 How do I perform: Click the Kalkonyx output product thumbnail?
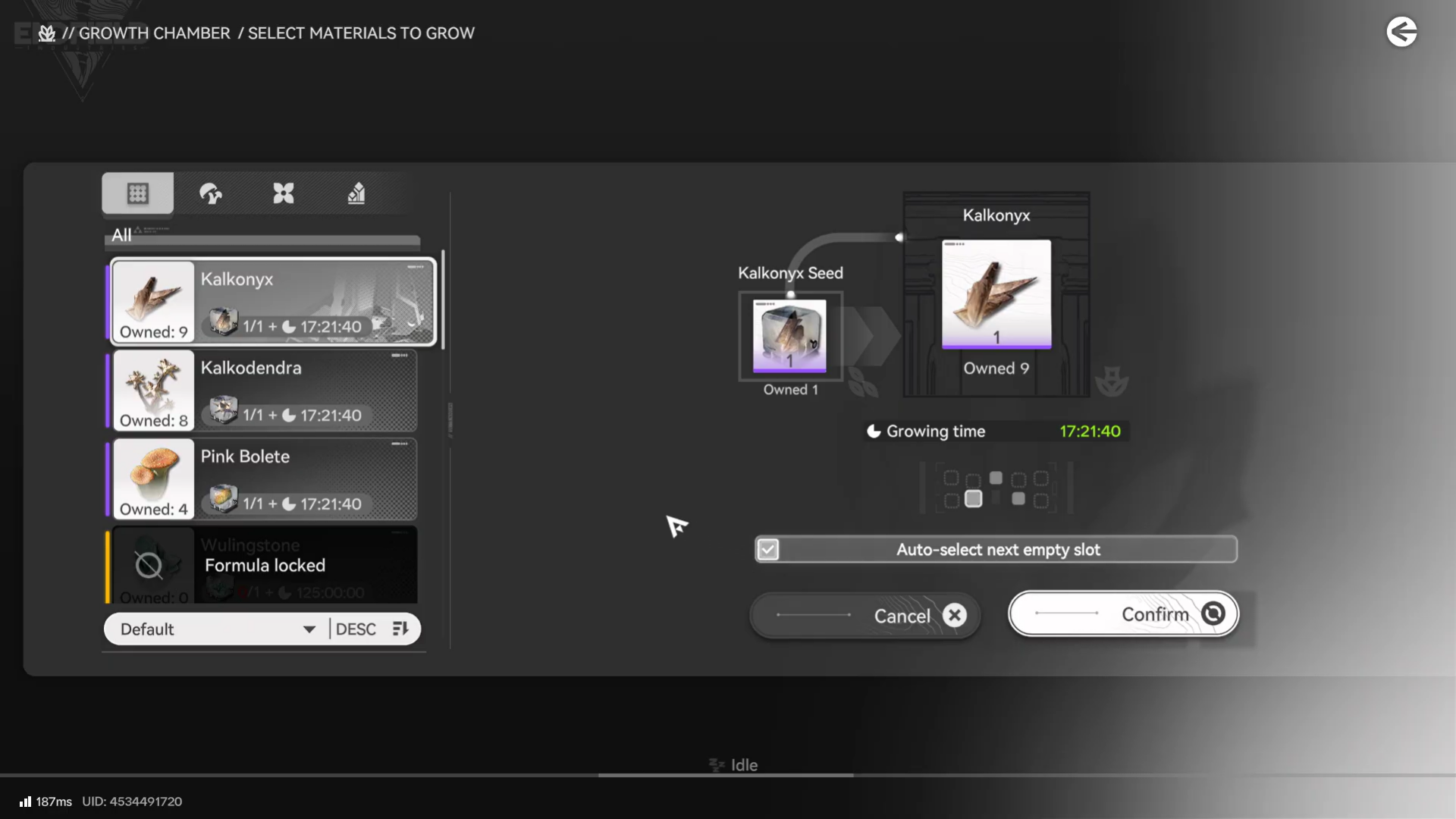pos(996,294)
